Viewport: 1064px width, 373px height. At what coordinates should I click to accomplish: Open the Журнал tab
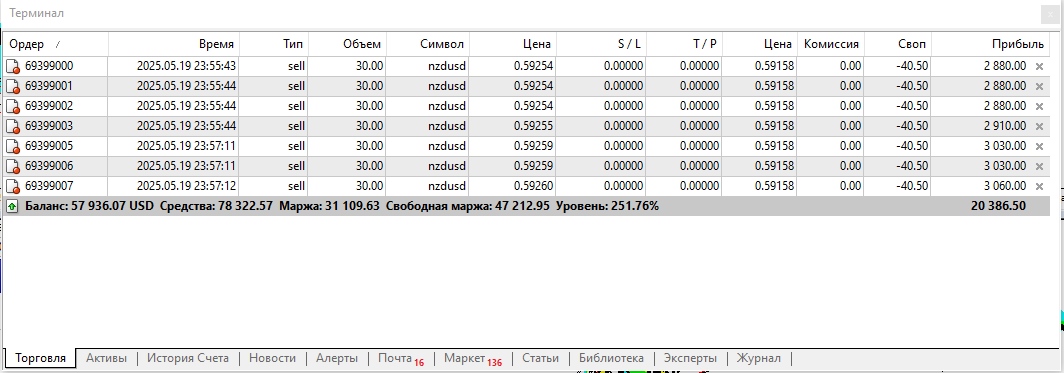pyautogui.click(x=759, y=358)
